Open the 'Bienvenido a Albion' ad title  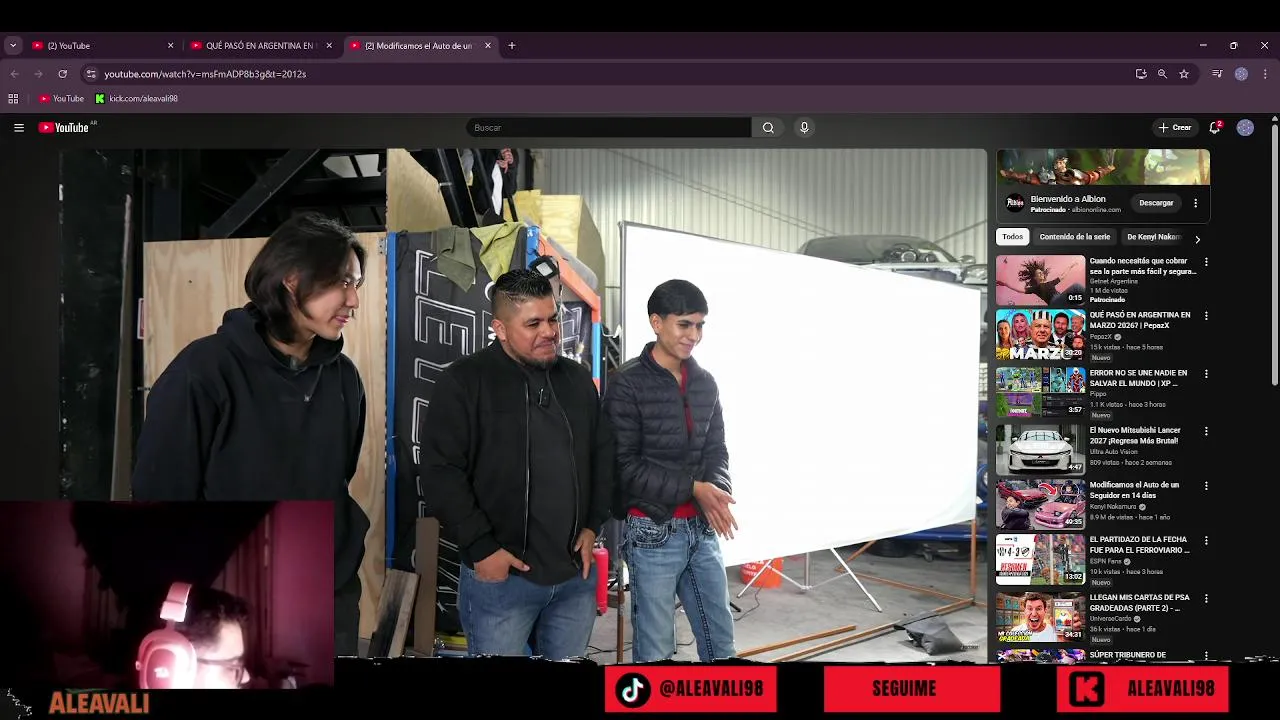pyautogui.click(x=1068, y=199)
